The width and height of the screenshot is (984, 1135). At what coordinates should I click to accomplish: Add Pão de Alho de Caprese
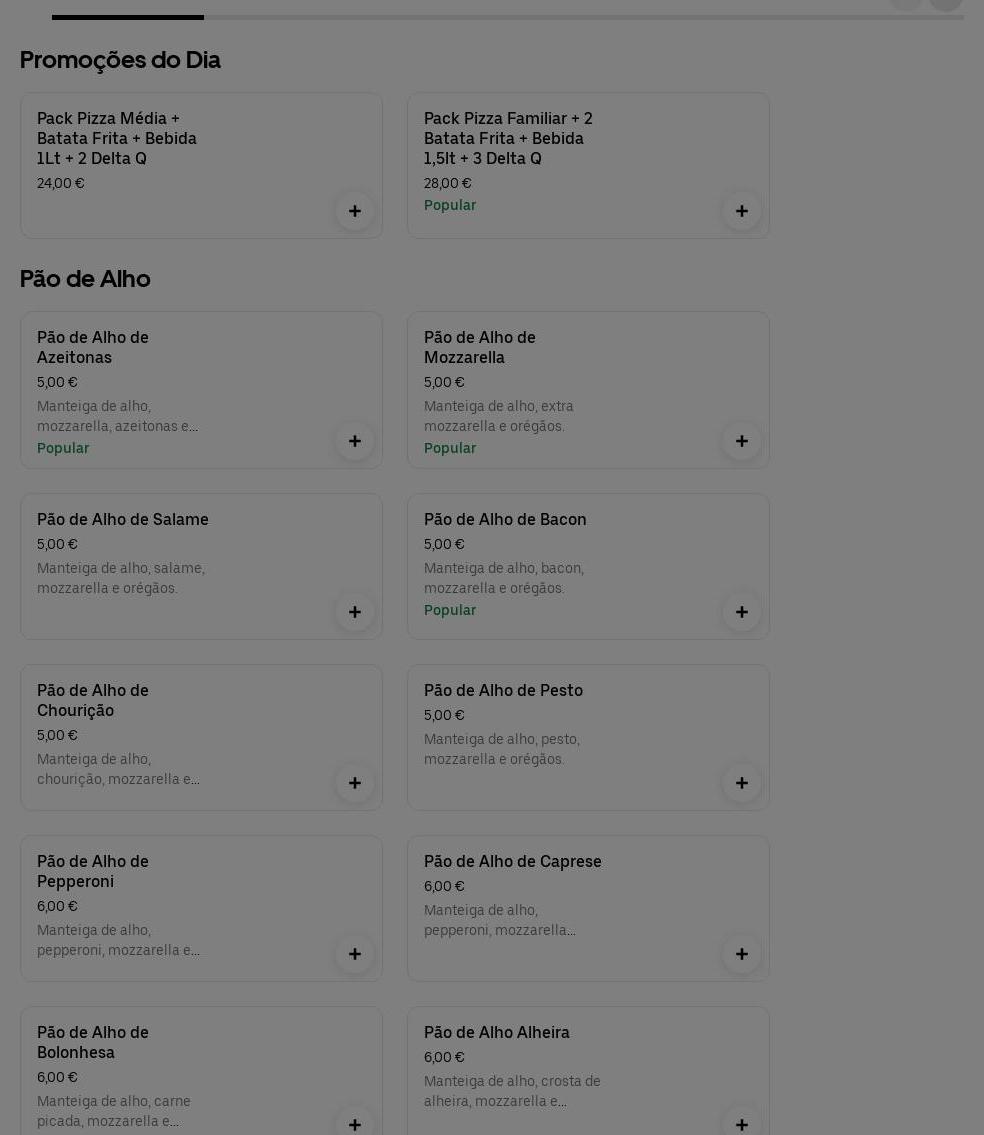[x=742, y=954]
